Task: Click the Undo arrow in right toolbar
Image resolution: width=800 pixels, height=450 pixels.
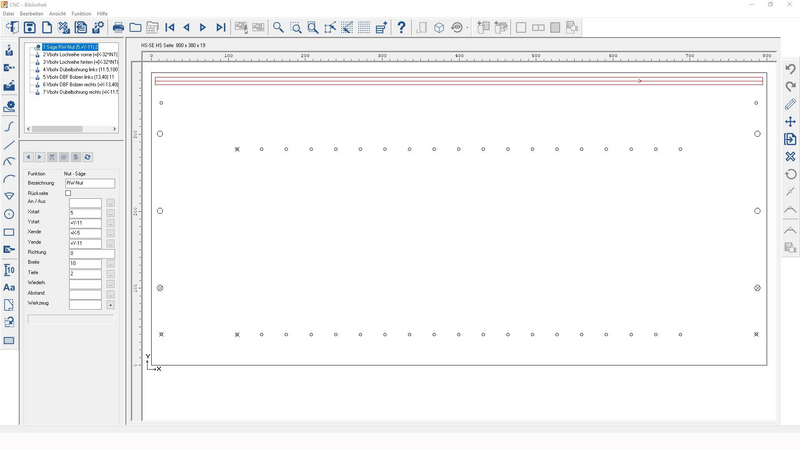Action: (x=790, y=68)
